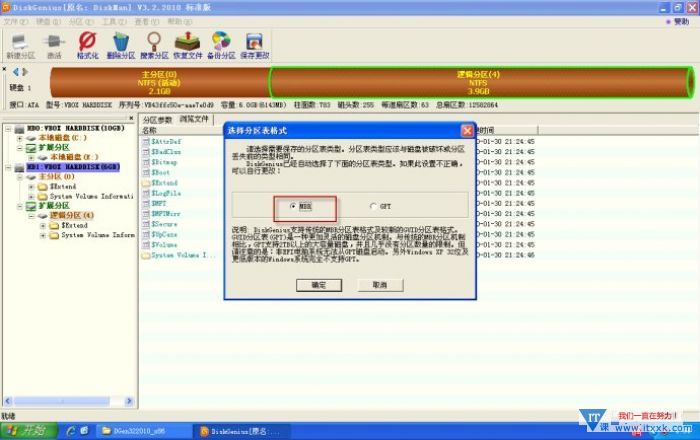Open the Windows 开始 Start button
Image resolution: width=700 pixels, height=440 pixels.
28,431
